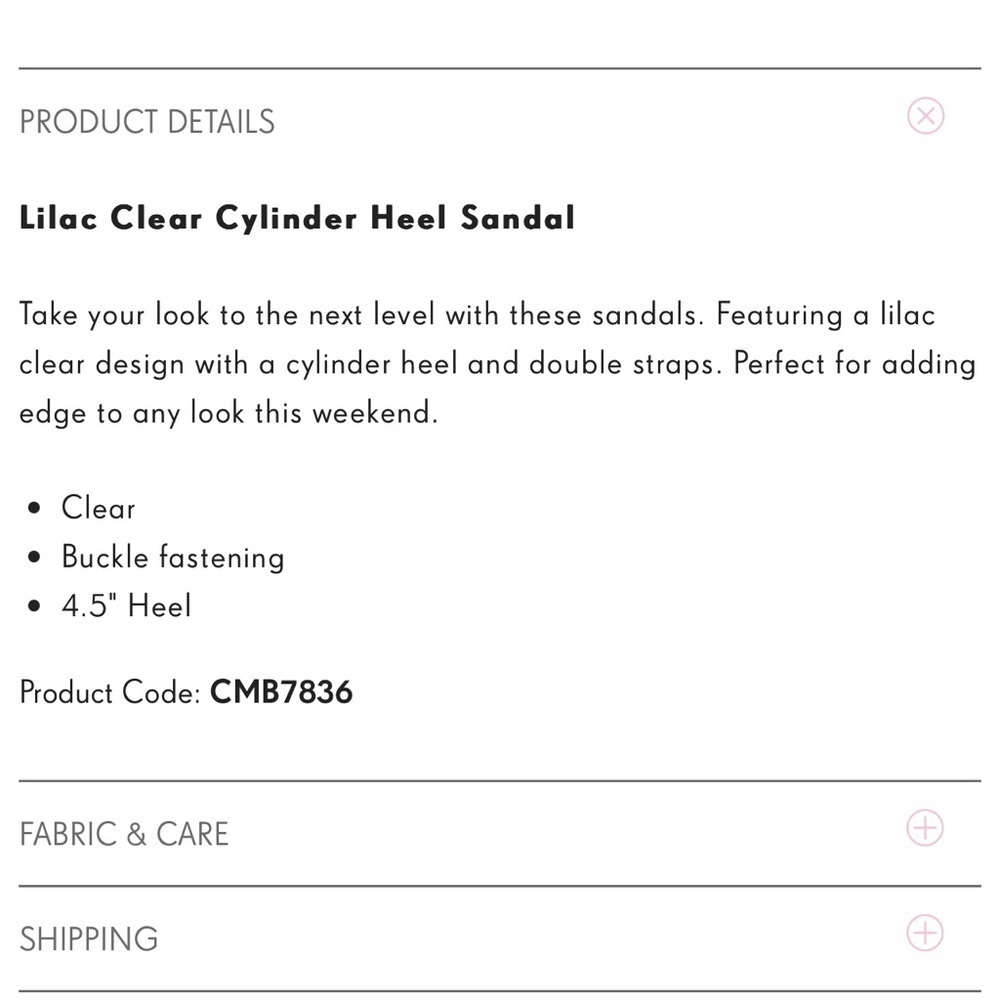Click the bullet dot beside "Buckle fastening"
Image resolution: width=1000 pixels, height=1000 pixels.
pyautogui.click(x=36, y=558)
